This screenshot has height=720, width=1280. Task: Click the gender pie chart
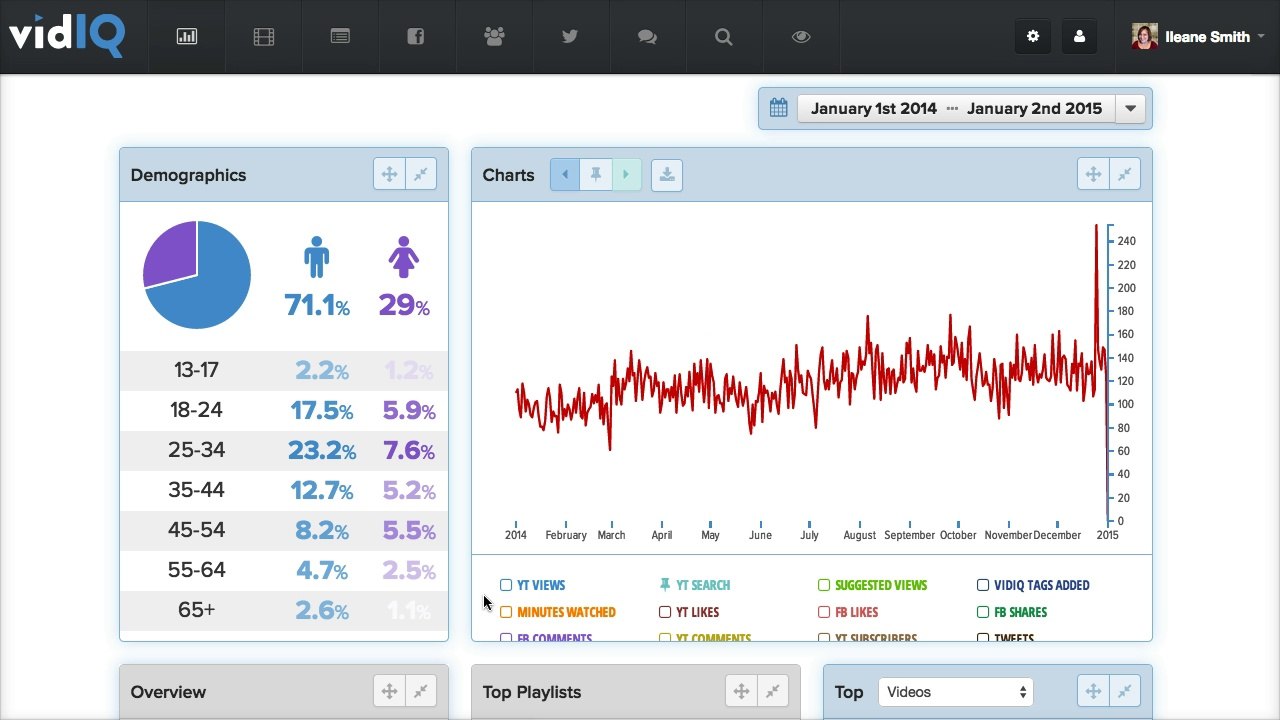coord(197,274)
